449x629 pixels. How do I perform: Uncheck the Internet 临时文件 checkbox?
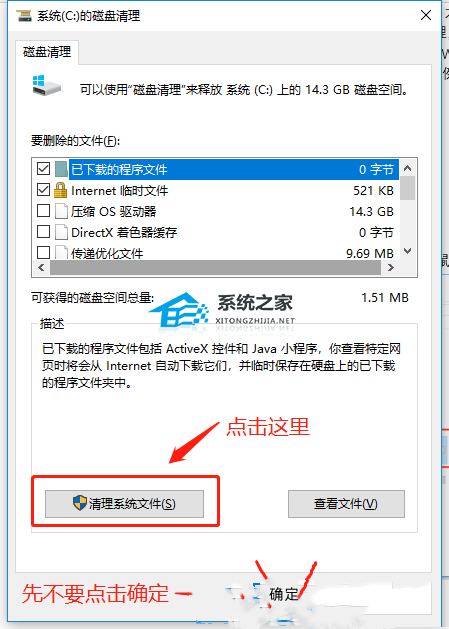click(43, 189)
